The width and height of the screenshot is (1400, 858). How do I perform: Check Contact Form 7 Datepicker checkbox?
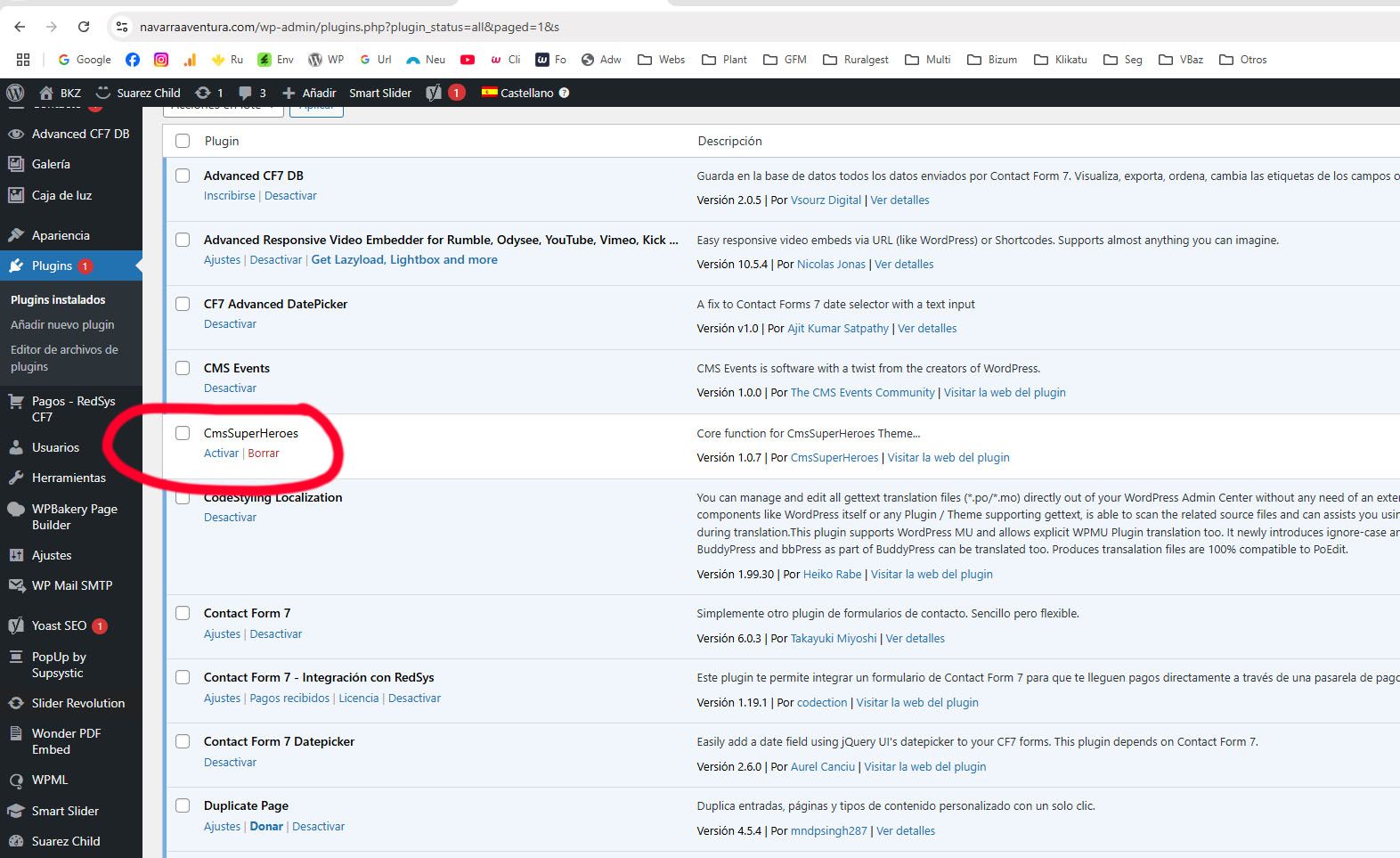click(x=183, y=741)
